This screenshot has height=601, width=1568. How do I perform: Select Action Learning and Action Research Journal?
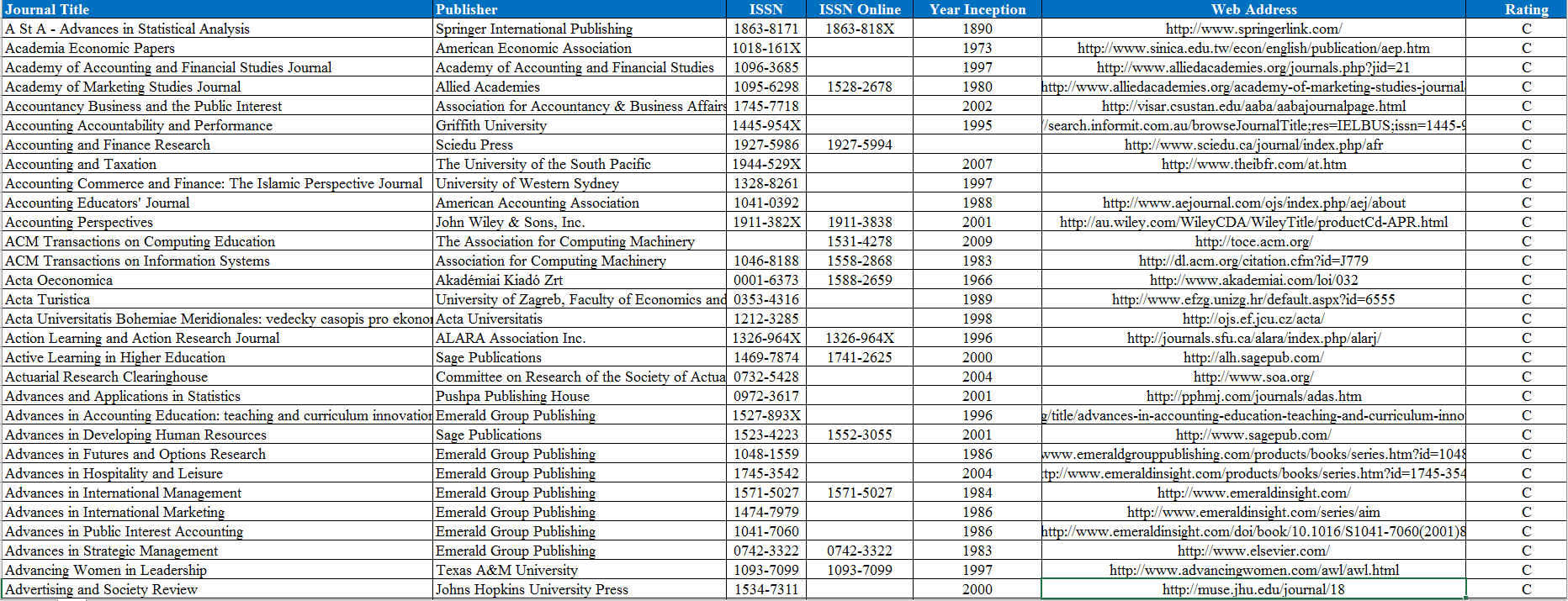click(x=217, y=338)
